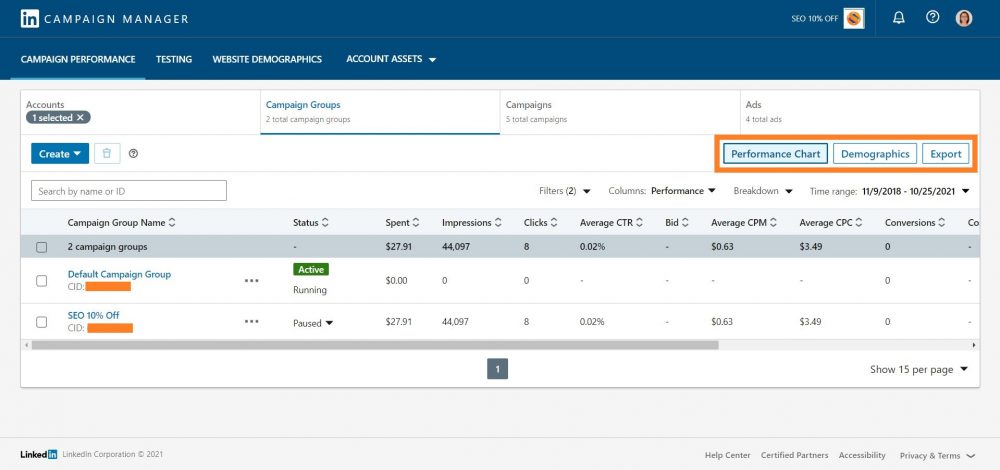Click the trash delete icon
This screenshot has height=470, width=1000.
coord(107,153)
